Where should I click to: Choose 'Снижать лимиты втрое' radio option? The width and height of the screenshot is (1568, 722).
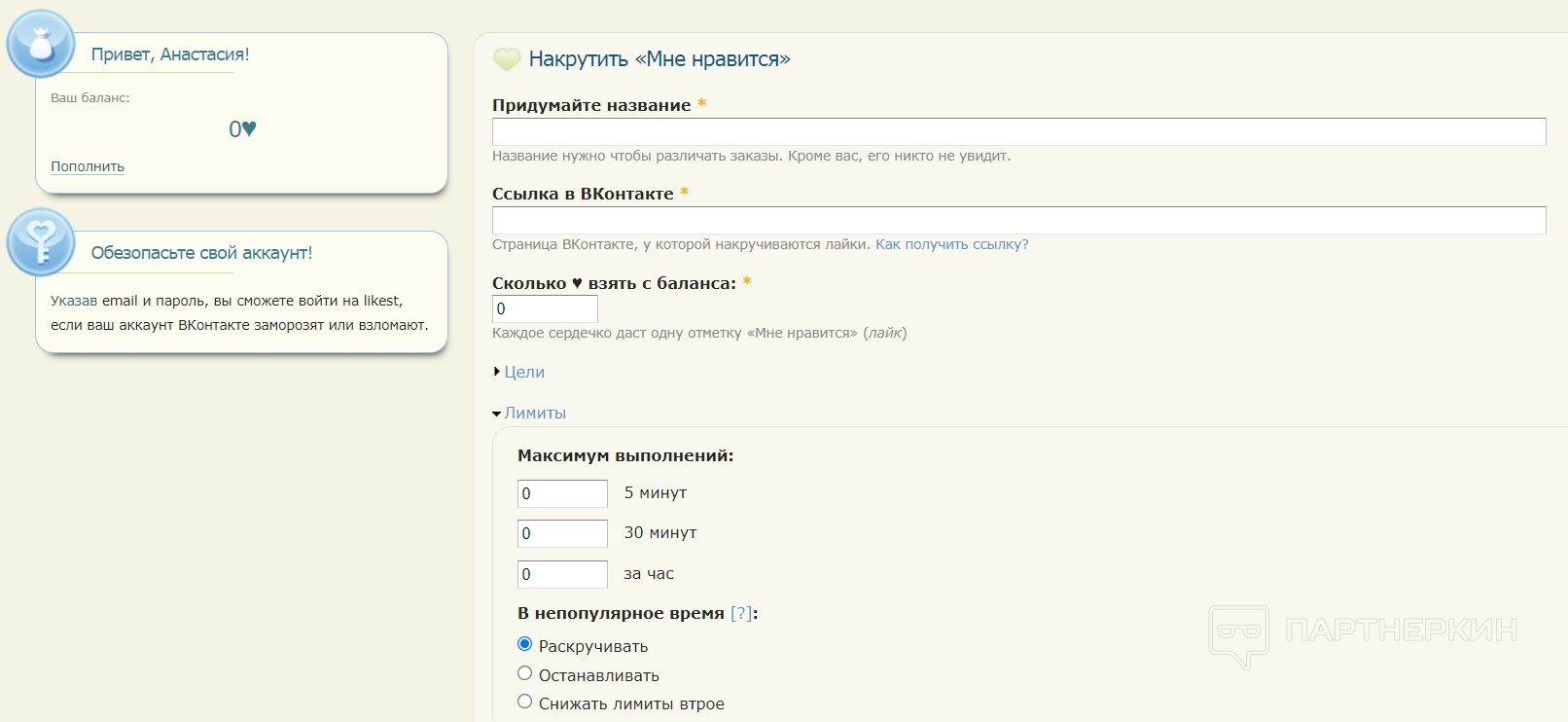click(x=525, y=702)
